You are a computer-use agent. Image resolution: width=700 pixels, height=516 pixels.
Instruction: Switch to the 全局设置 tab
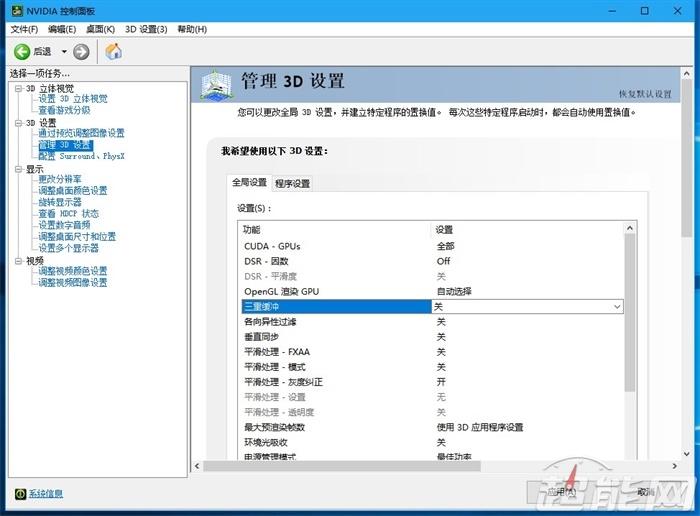(x=249, y=183)
